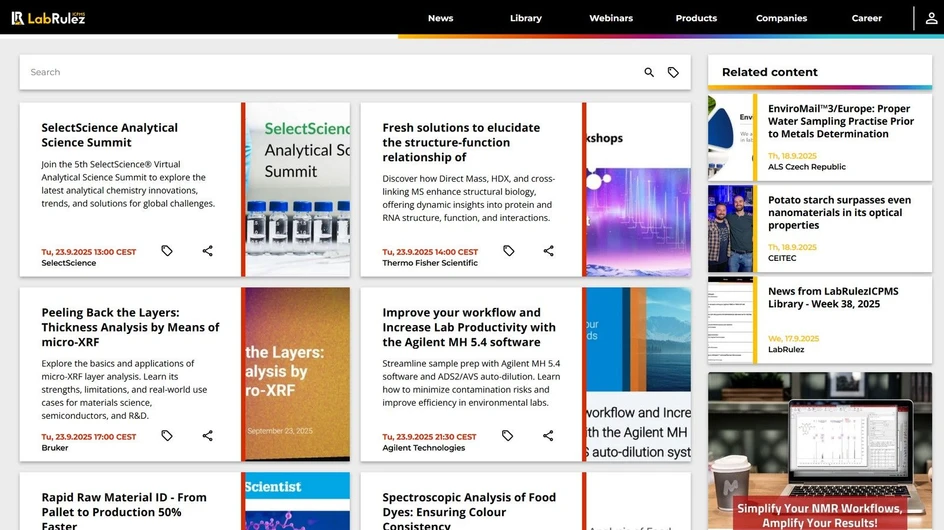The width and height of the screenshot is (944, 530).
Task: Open the tag filter icon in search bar
Action: (x=673, y=72)
